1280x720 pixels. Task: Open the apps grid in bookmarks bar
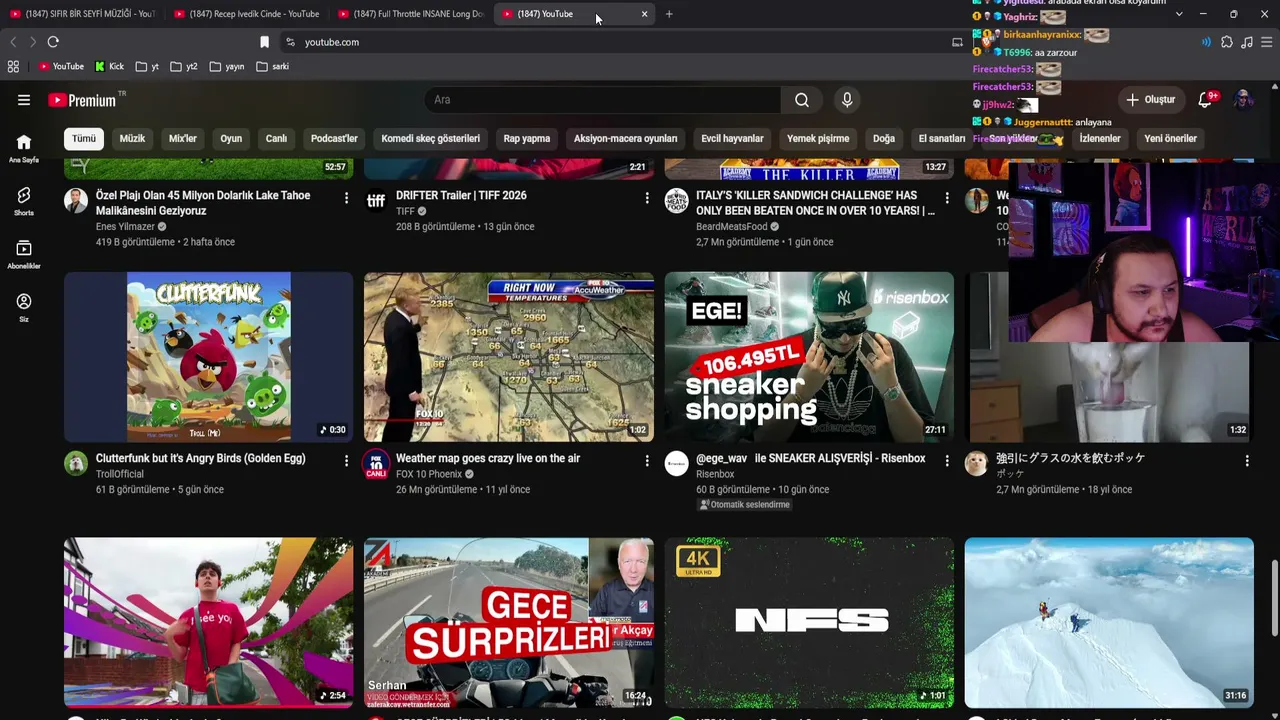click(13, 67)
